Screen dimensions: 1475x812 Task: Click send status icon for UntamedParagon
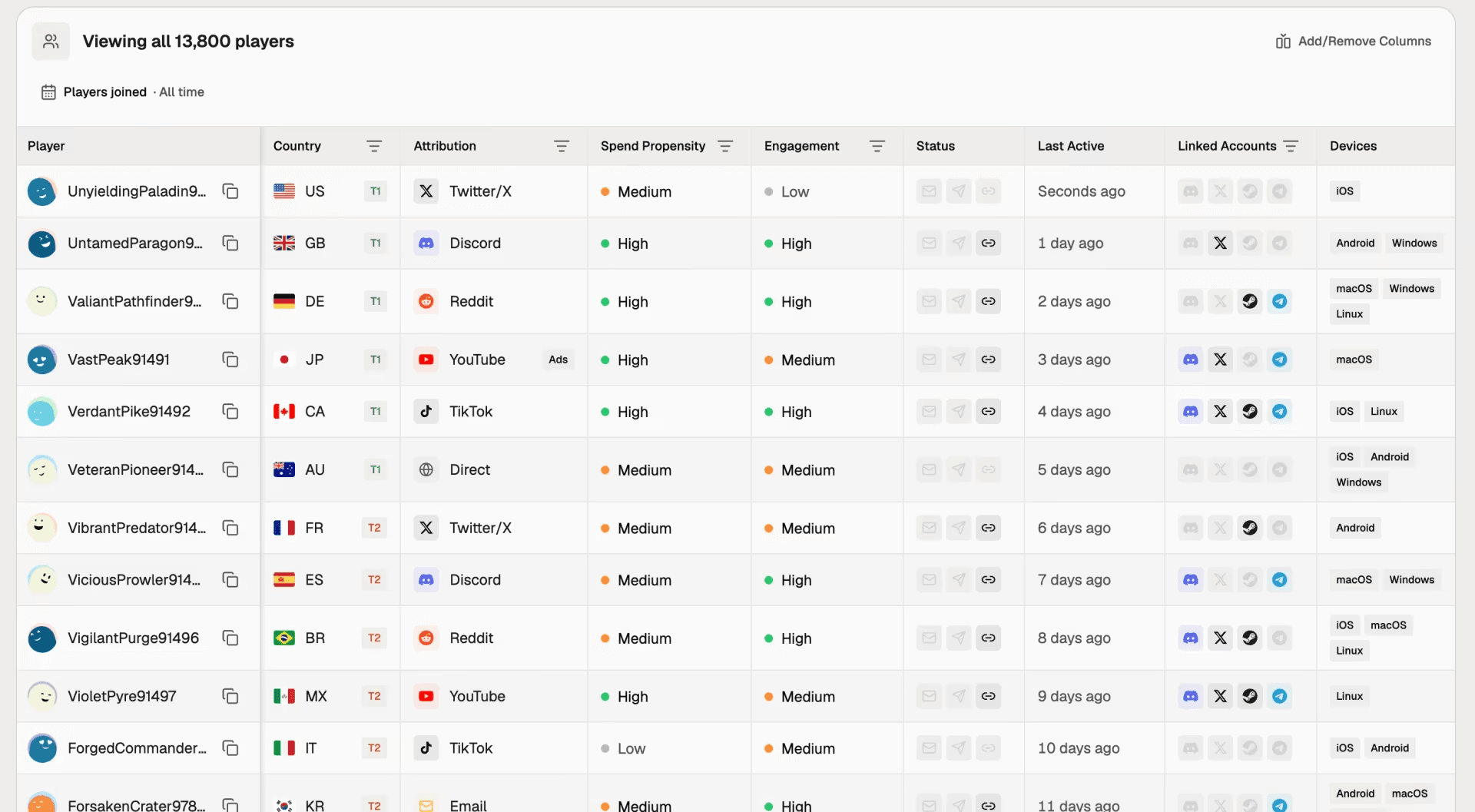pos(959,244)
